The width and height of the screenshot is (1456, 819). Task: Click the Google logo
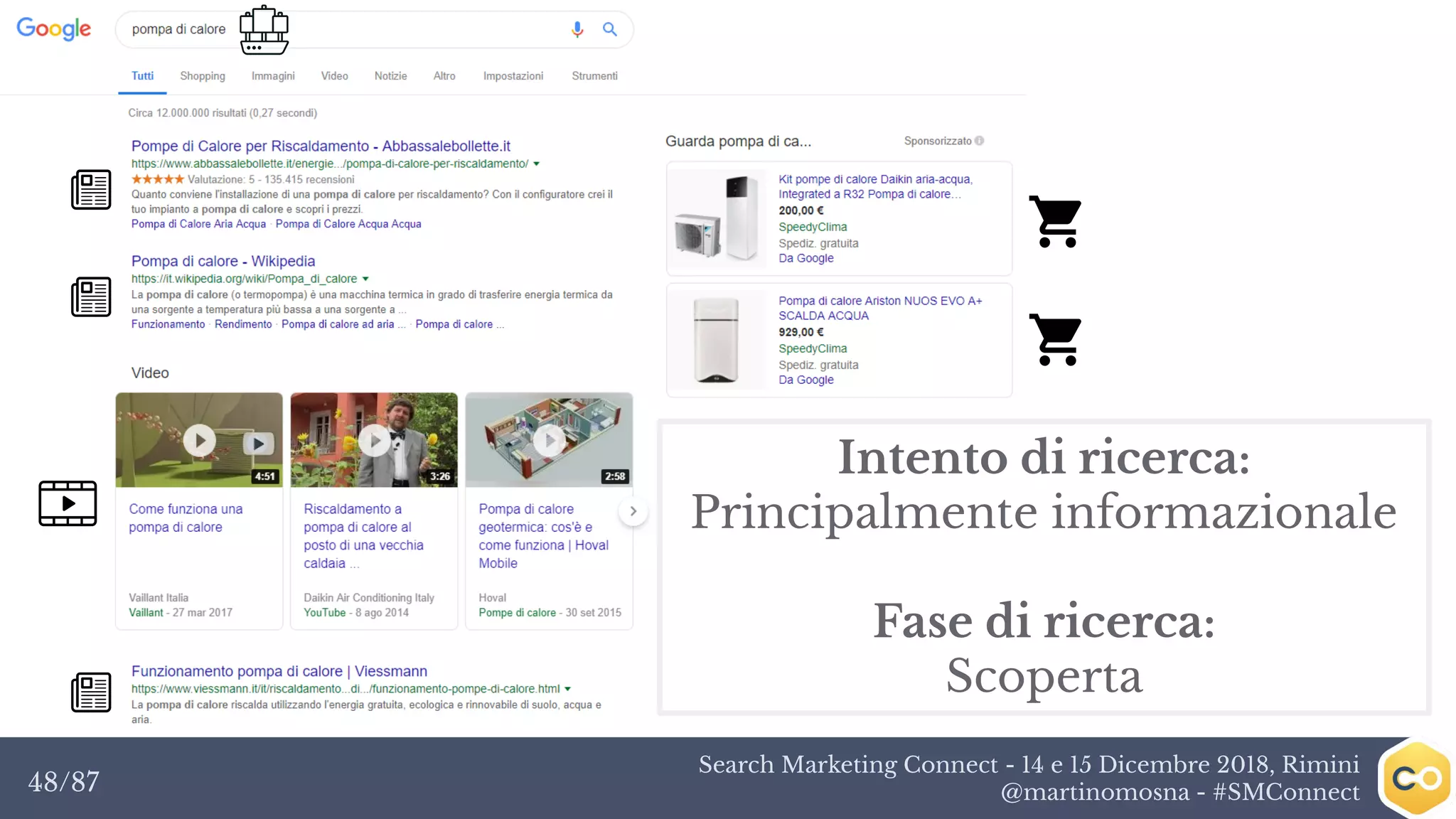[x=54, y=28]
